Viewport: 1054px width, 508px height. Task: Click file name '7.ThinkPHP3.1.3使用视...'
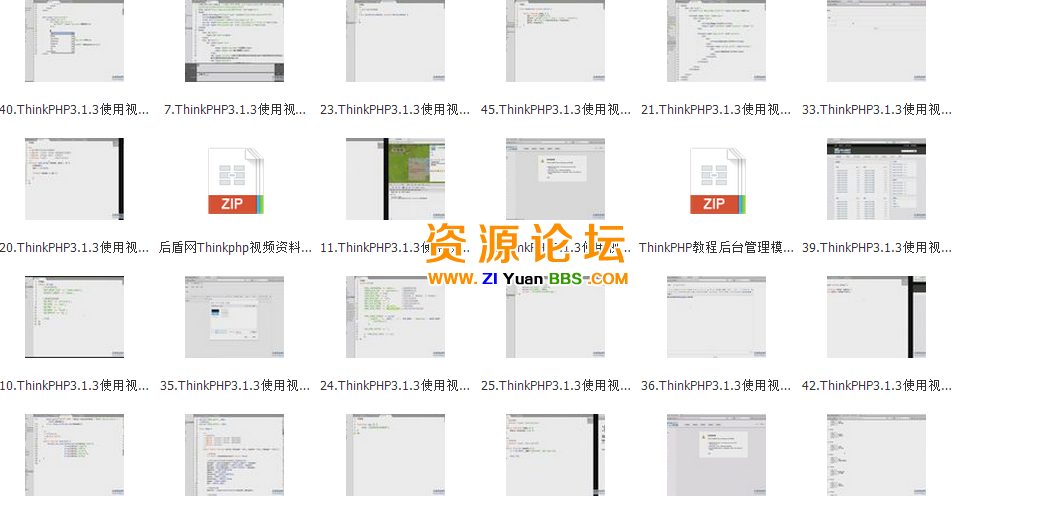tap(235, 110)
